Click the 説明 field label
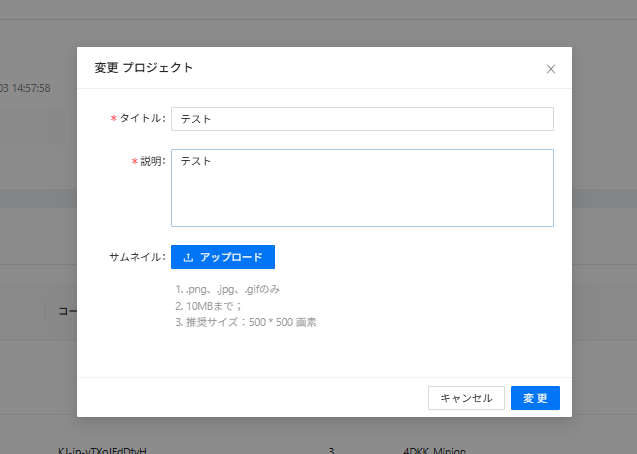This screenshot has height=454, width=637. coord(152,162)
